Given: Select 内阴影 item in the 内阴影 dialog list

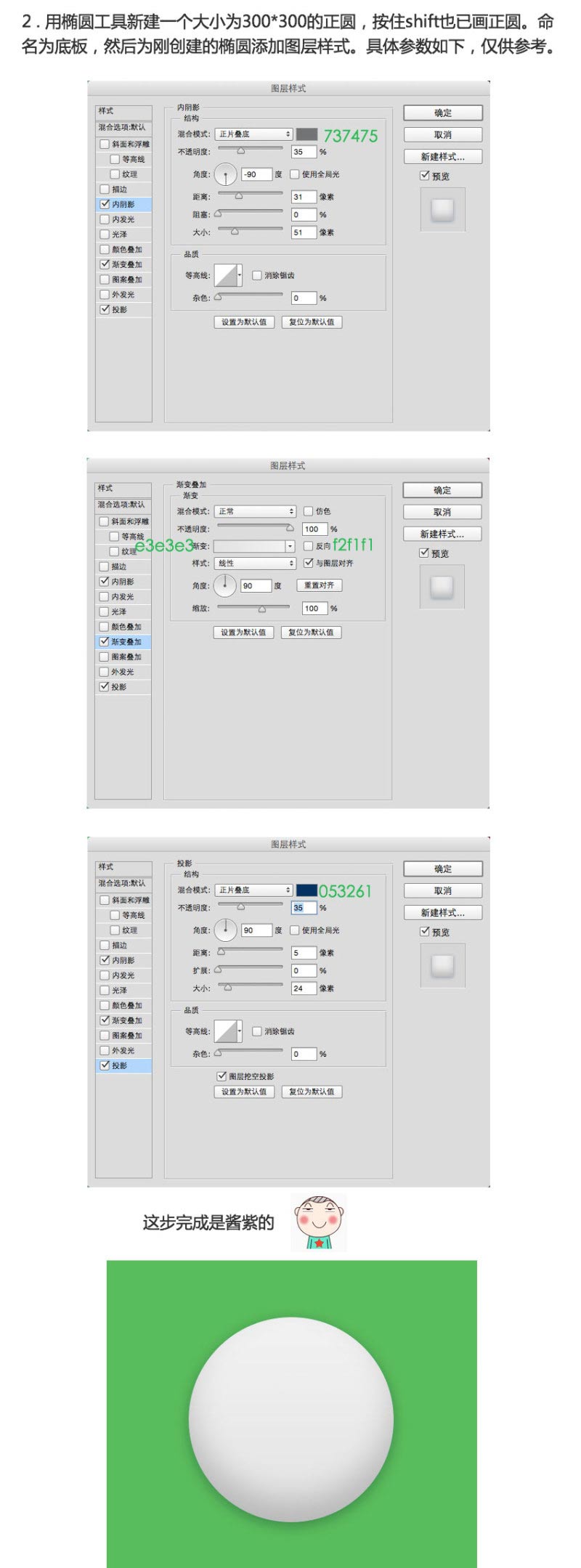Looking at the screenshot, I should (x=124, y=204).
